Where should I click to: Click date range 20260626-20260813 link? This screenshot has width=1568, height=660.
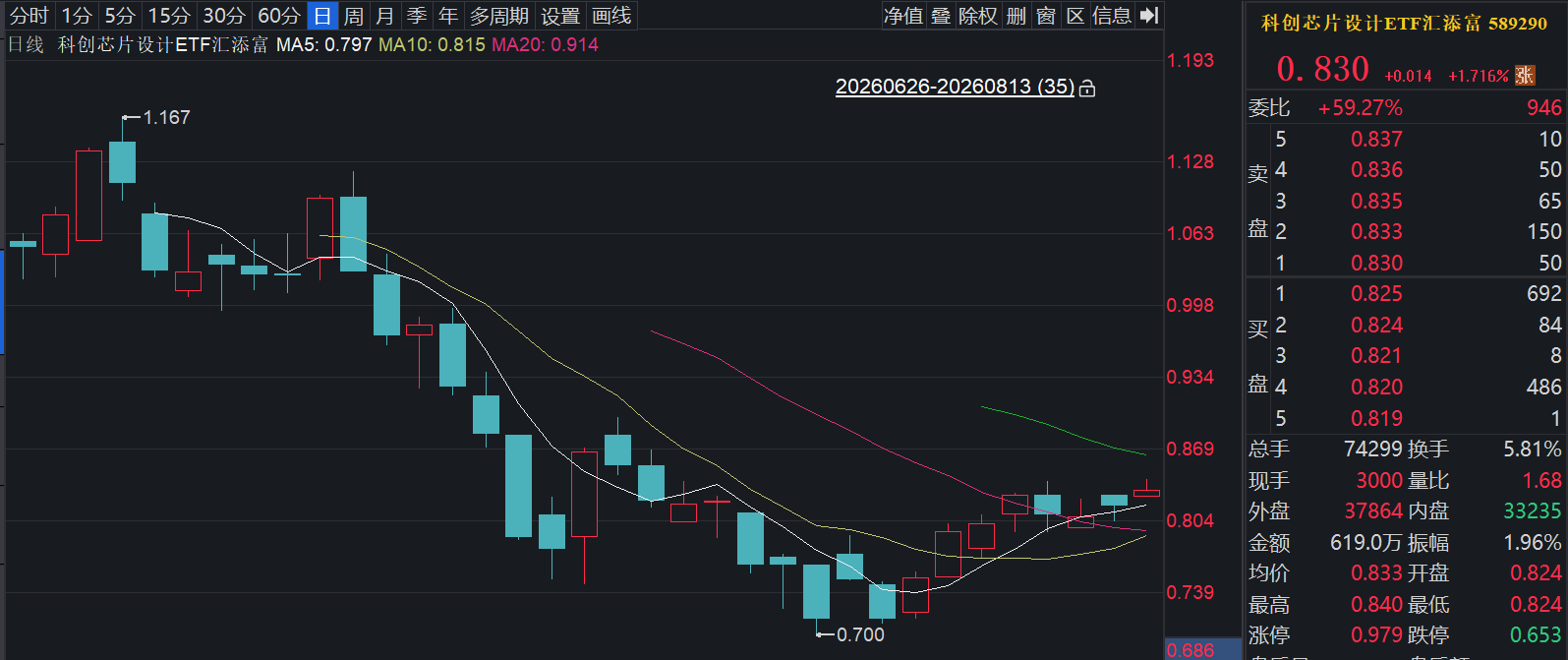click(x=955, y=87)
